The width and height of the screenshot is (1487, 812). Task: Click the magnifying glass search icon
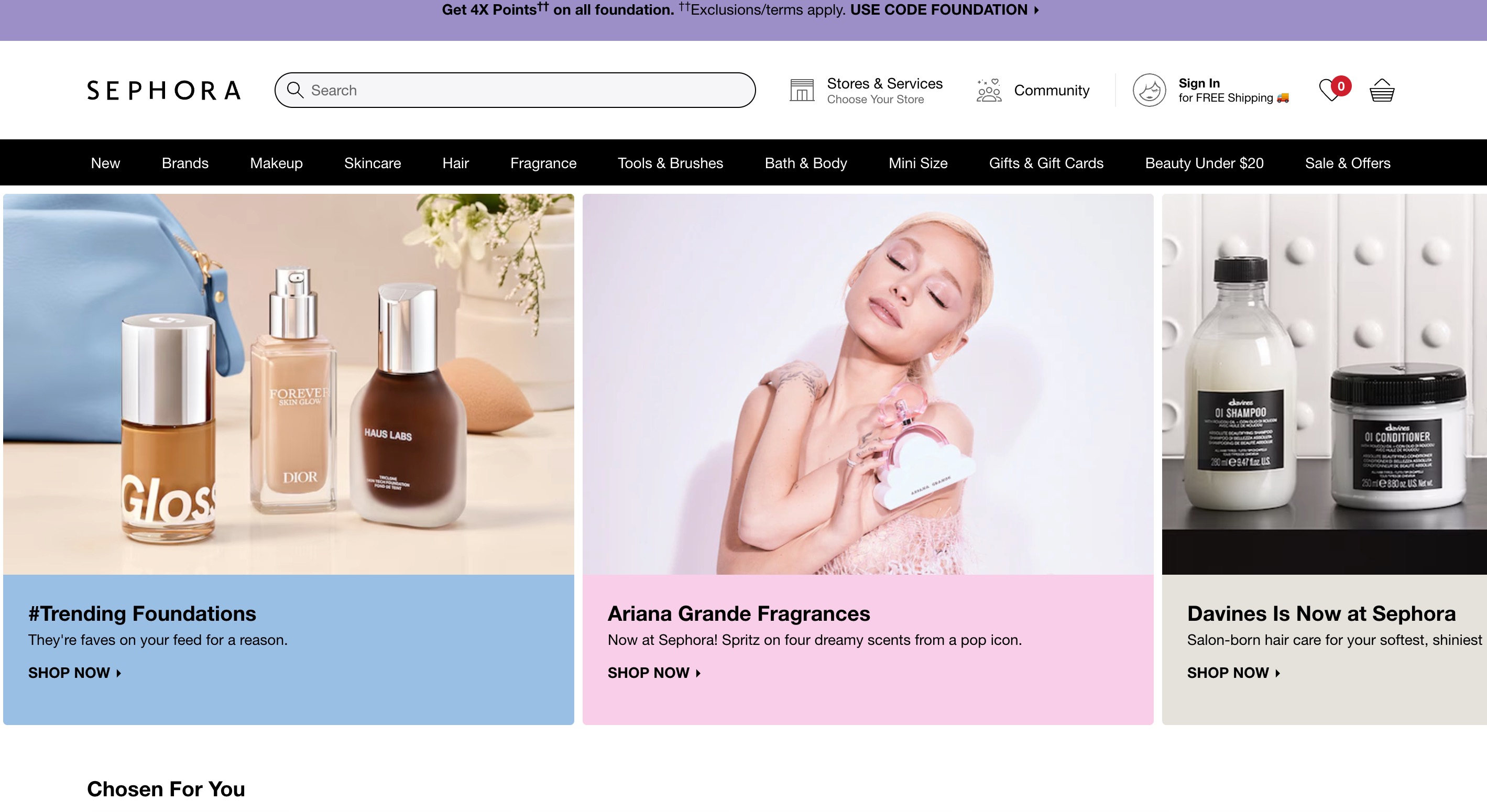point(295,90)
